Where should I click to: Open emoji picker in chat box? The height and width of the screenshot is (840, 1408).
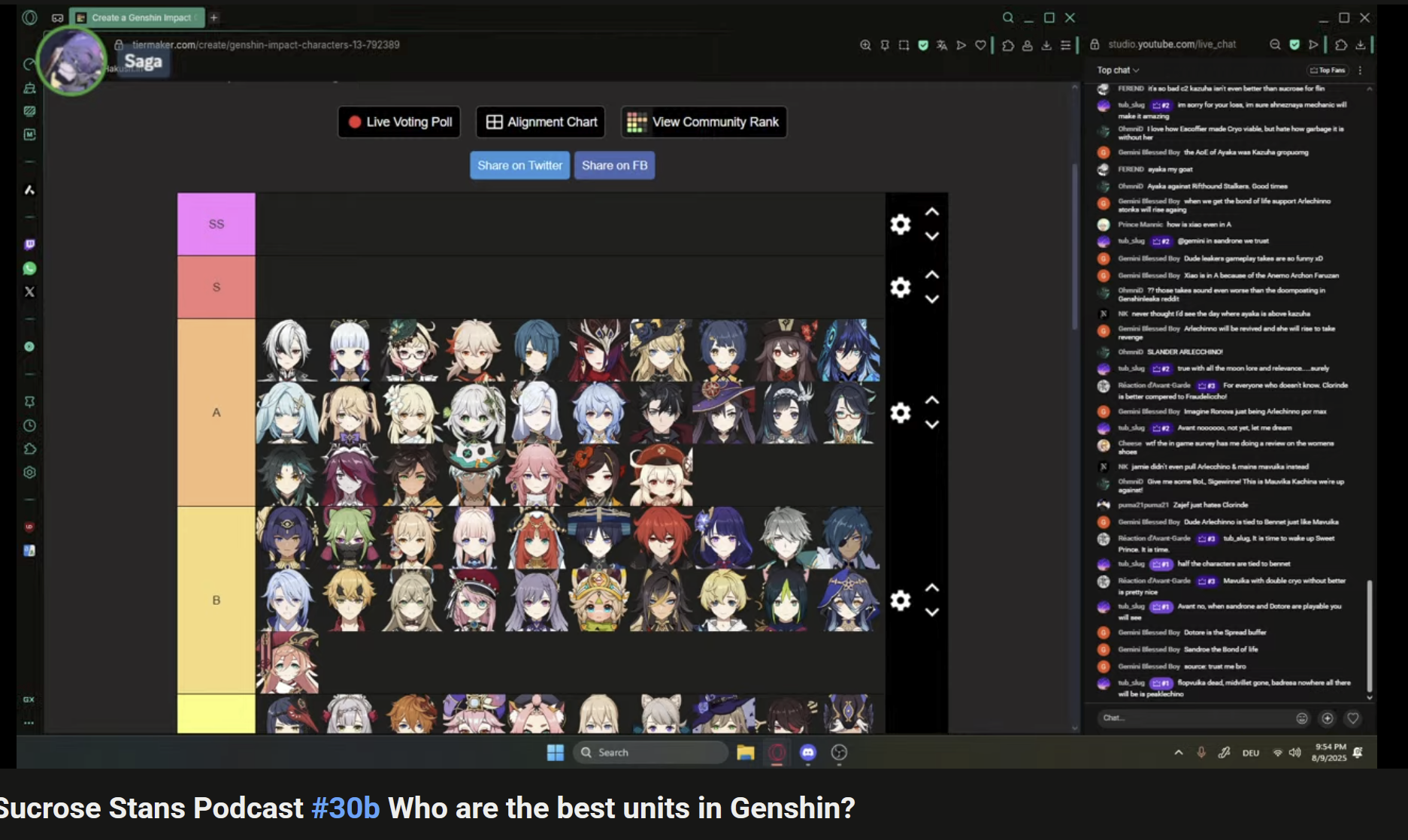(x=1302, y=718)
